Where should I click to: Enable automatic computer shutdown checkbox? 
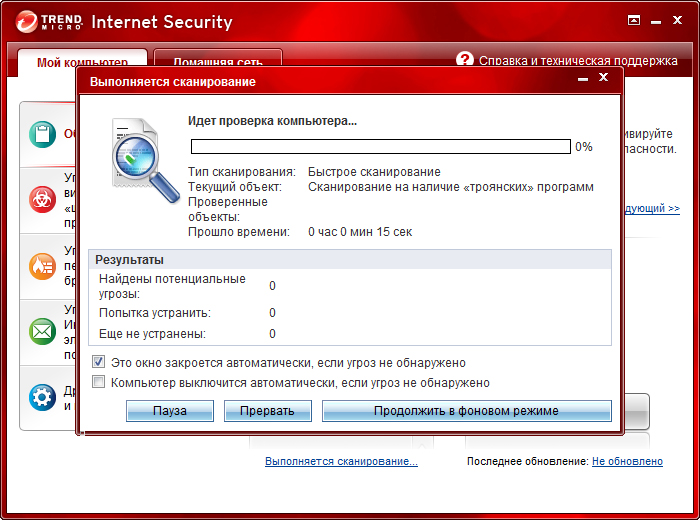pyautogui.click(x=98, y=382)
